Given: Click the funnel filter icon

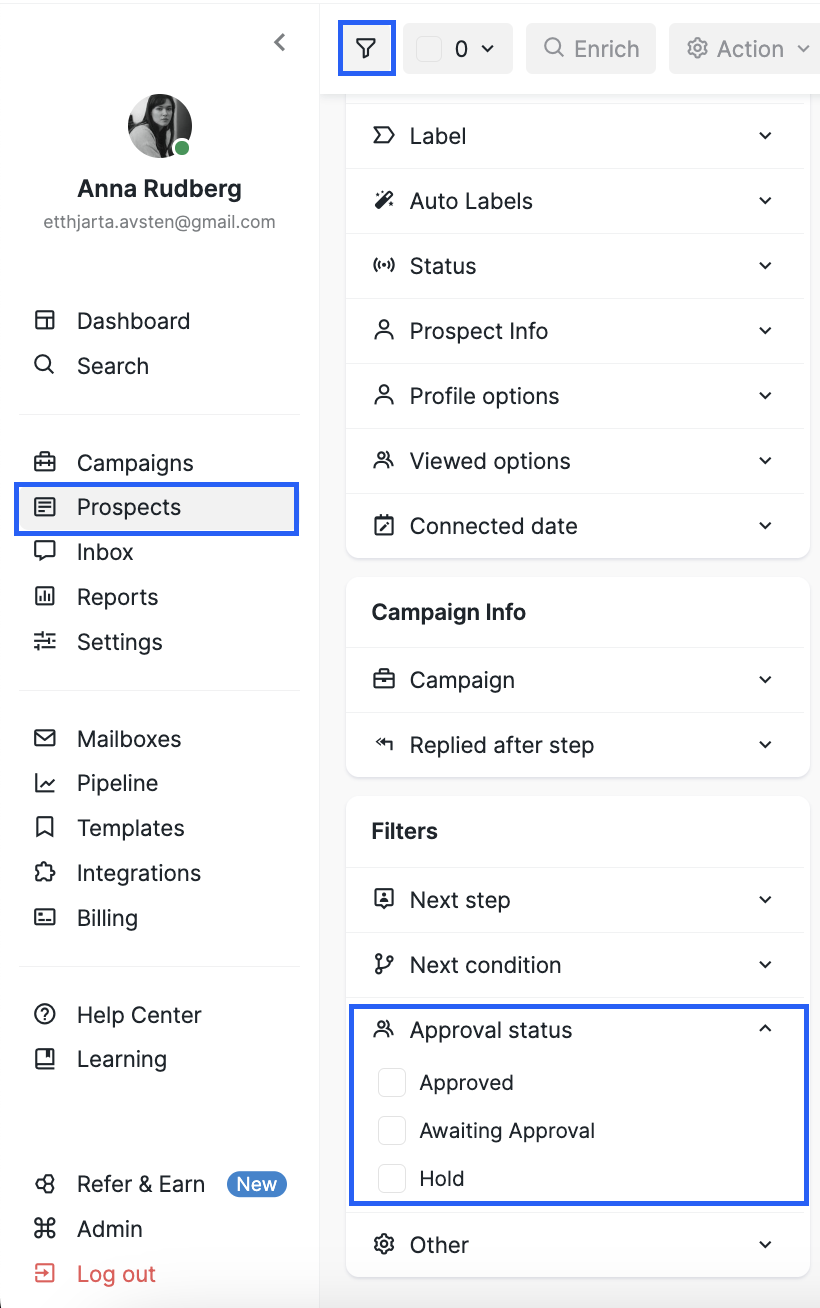Looking at the screenshot, I should tap(367, 48).
